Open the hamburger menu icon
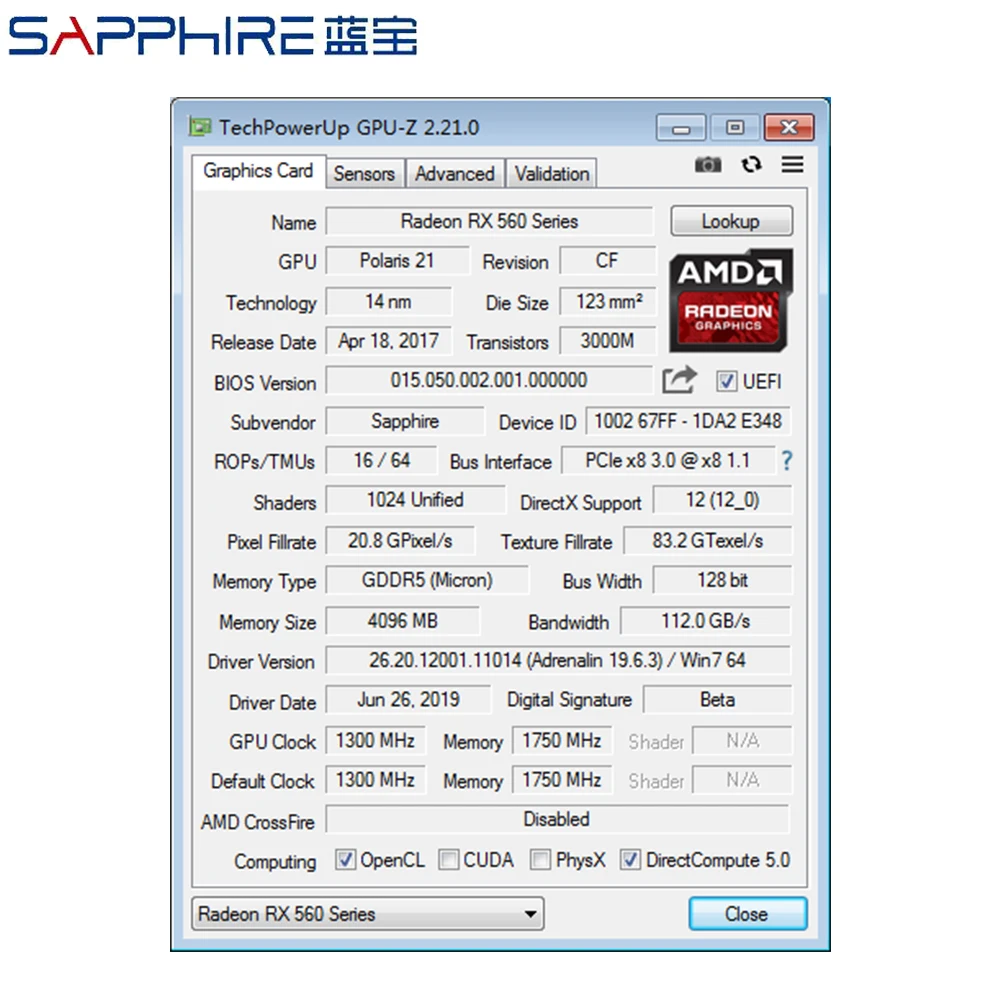Image resolution: width=1000 pixels, height=1000 pixels. (792, 164)
